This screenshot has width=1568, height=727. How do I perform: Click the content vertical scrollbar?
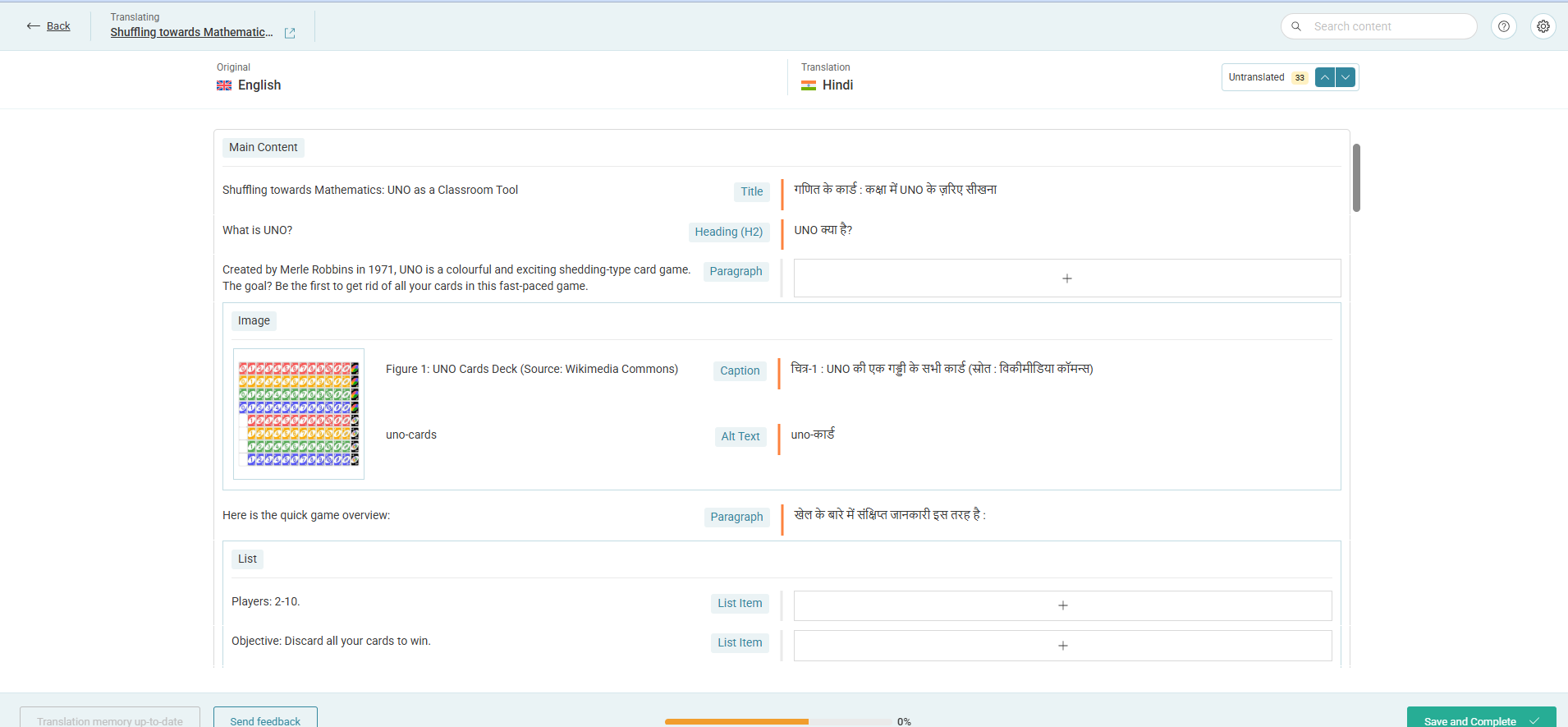(1357, 177)
